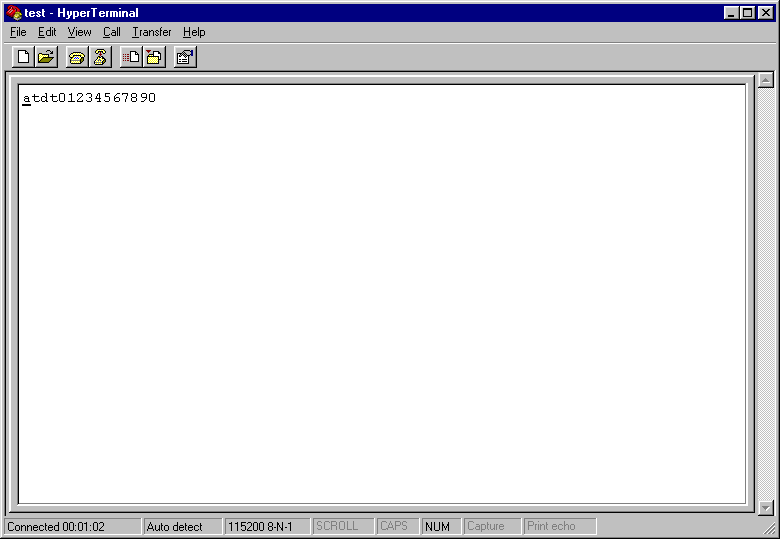Open an existing session with folder icon
This screenshot has width=780, height=539.
point(46,57)
